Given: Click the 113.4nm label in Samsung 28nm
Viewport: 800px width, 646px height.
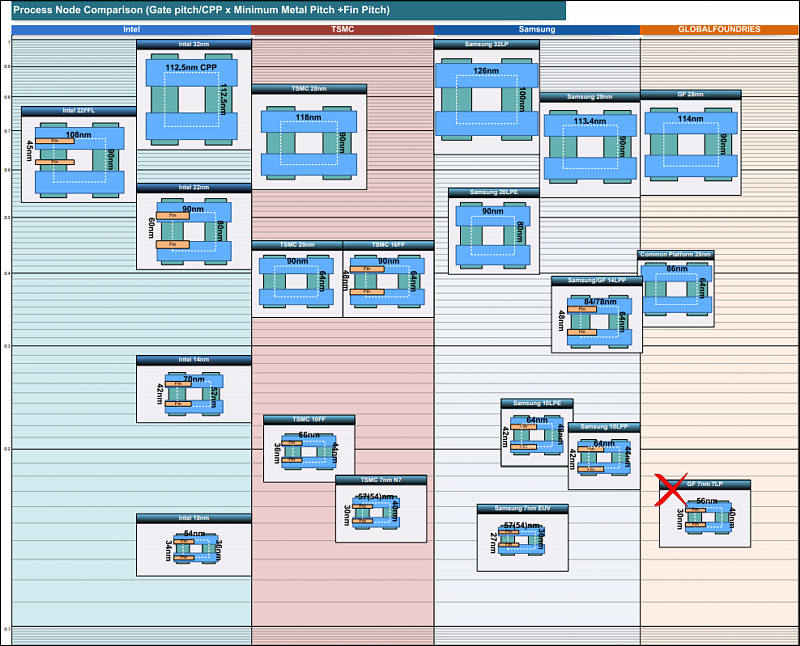Looking at the screenshot, I should tap(590, 121).
